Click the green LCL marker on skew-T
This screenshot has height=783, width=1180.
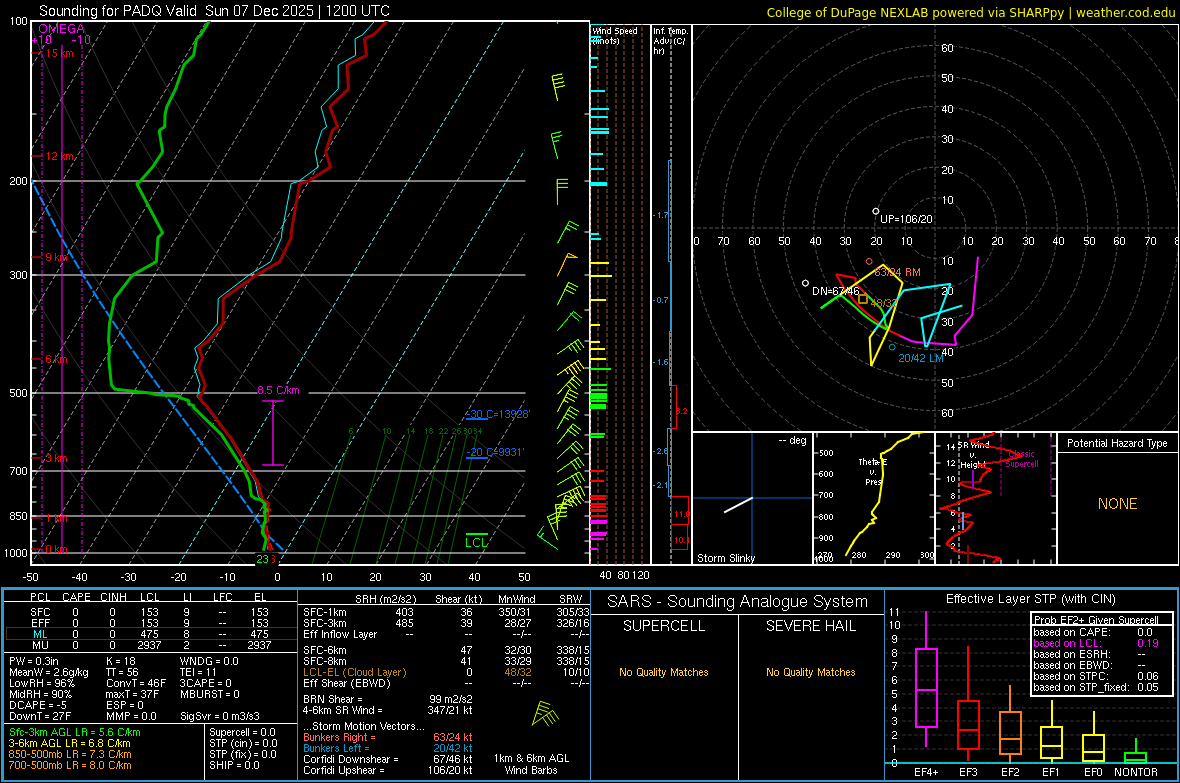click(476, 541)
